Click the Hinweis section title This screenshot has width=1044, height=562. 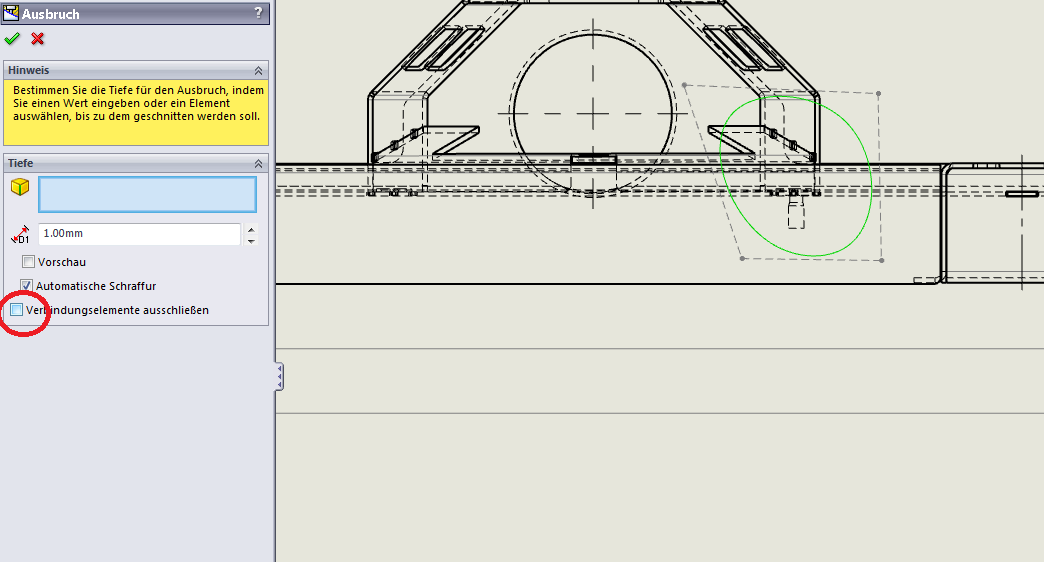[29, 70]
